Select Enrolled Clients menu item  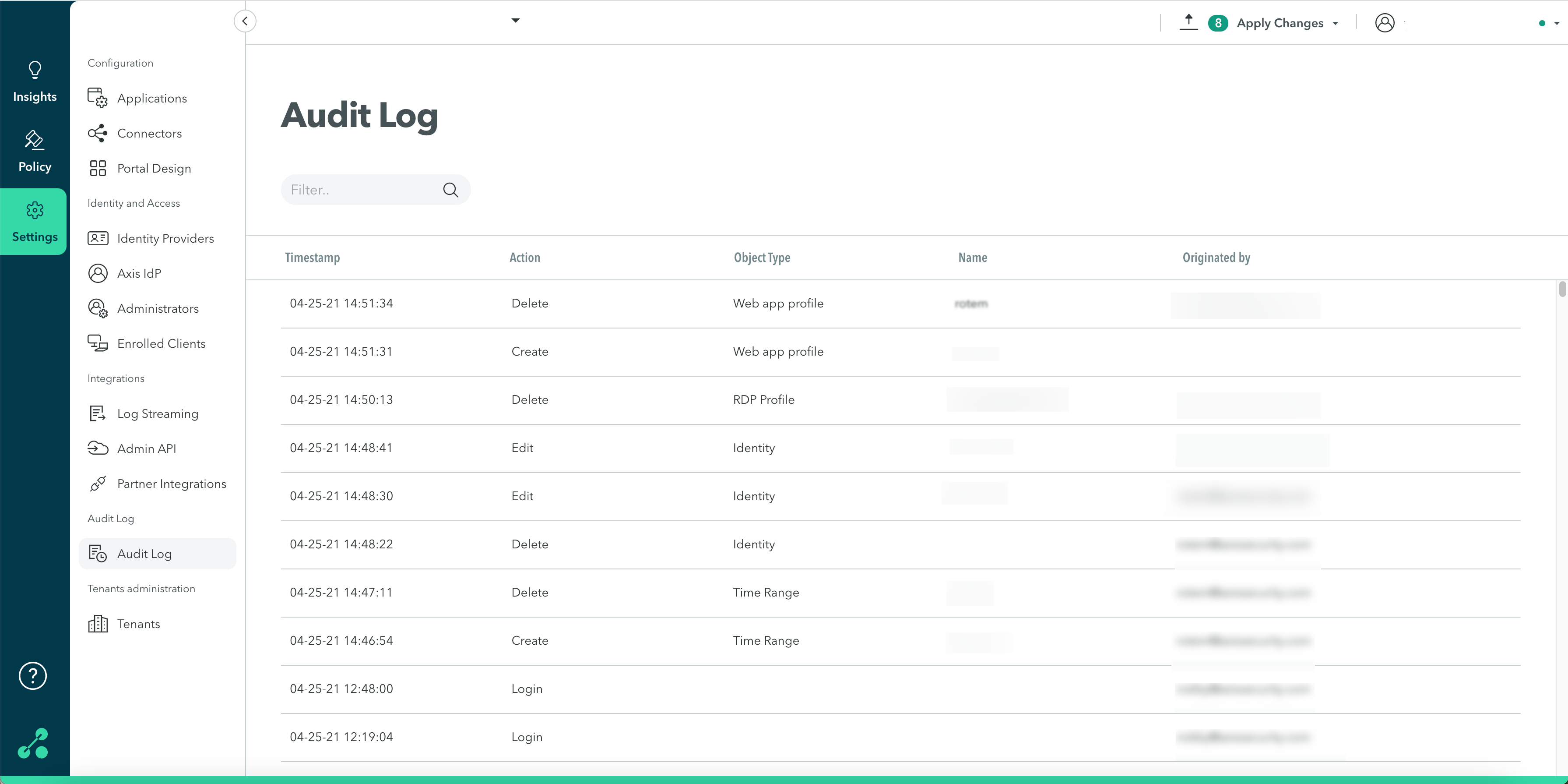[x=161, y=343]
